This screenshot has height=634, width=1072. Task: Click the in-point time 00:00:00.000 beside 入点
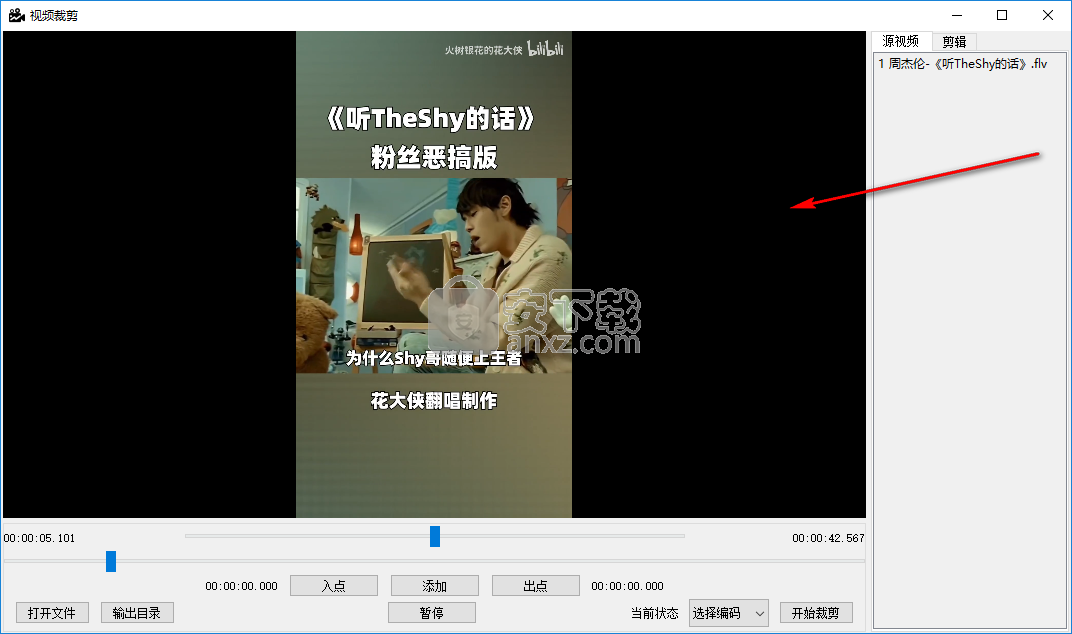point(241,586)
